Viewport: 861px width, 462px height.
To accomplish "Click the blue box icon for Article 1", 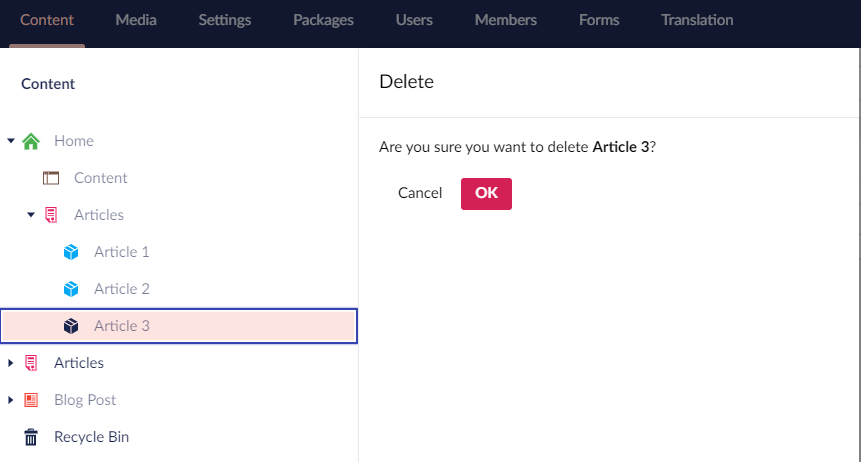I will [x=71, y=252].
